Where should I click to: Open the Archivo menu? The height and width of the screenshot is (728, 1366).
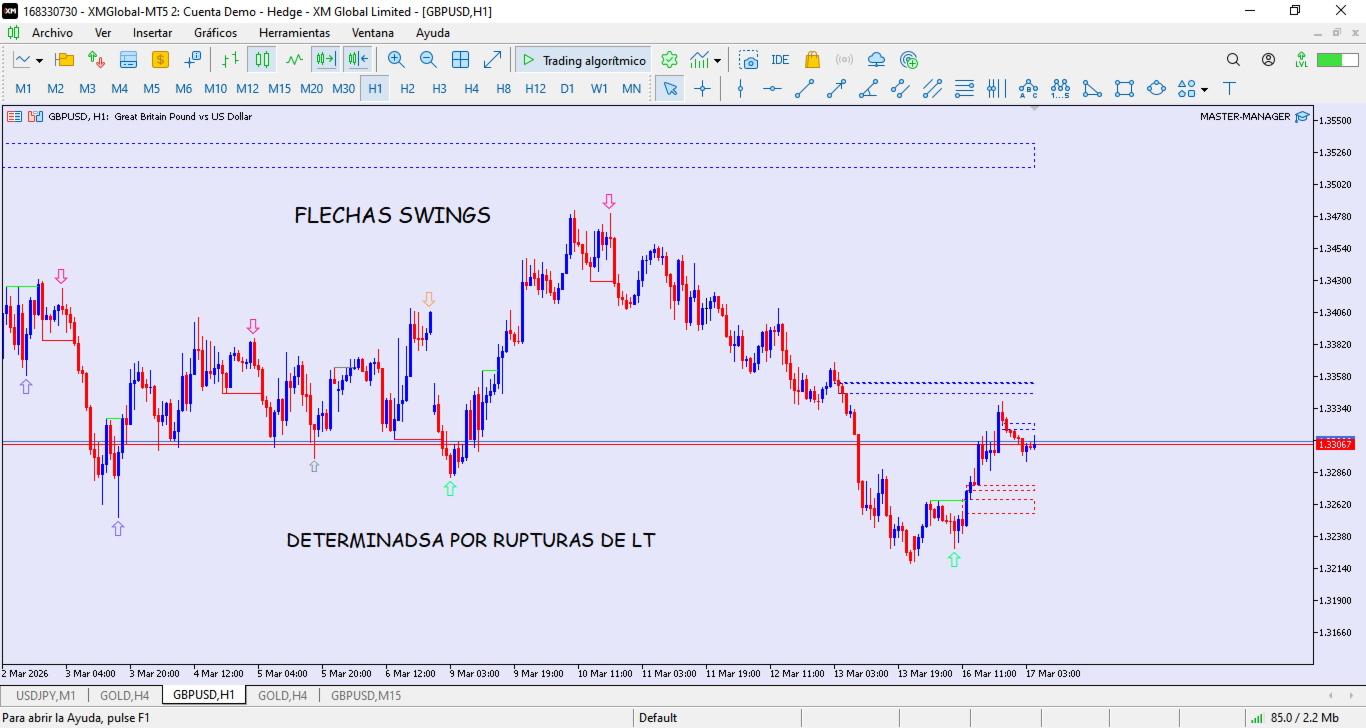[52, 33]
